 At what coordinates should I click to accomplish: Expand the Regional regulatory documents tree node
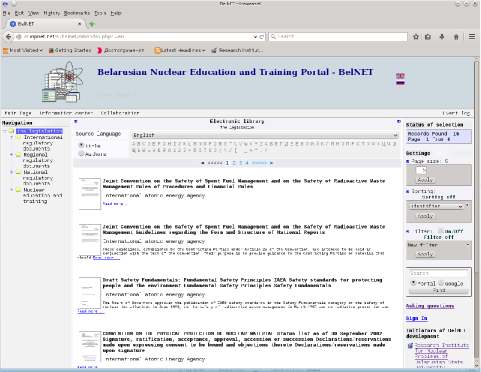click(x=12, y=155)
